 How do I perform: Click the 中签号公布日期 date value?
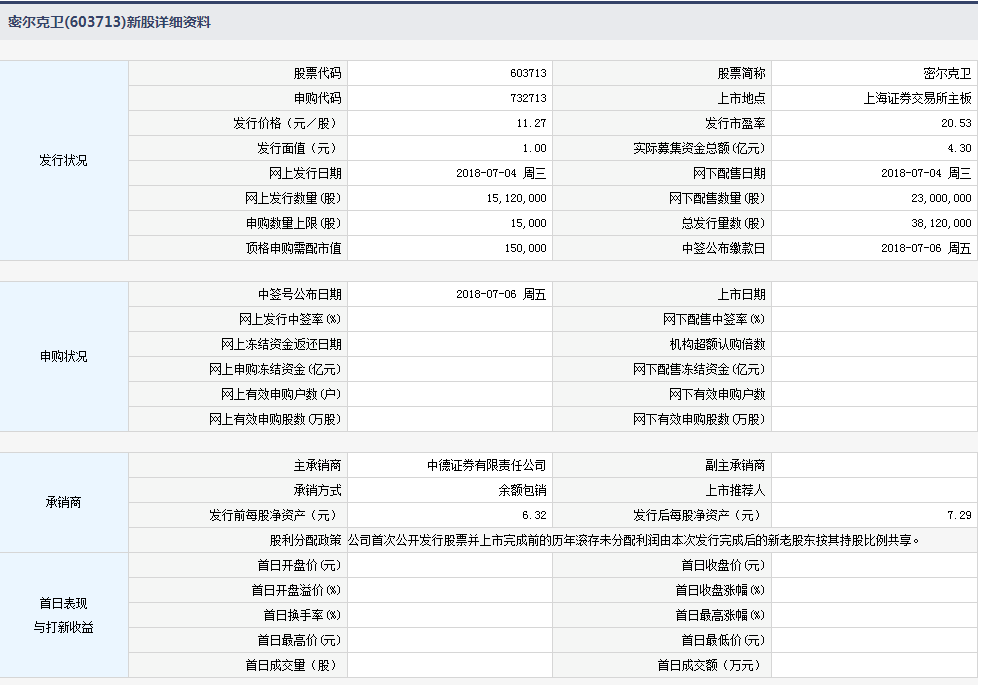click(x=501, y=294)
